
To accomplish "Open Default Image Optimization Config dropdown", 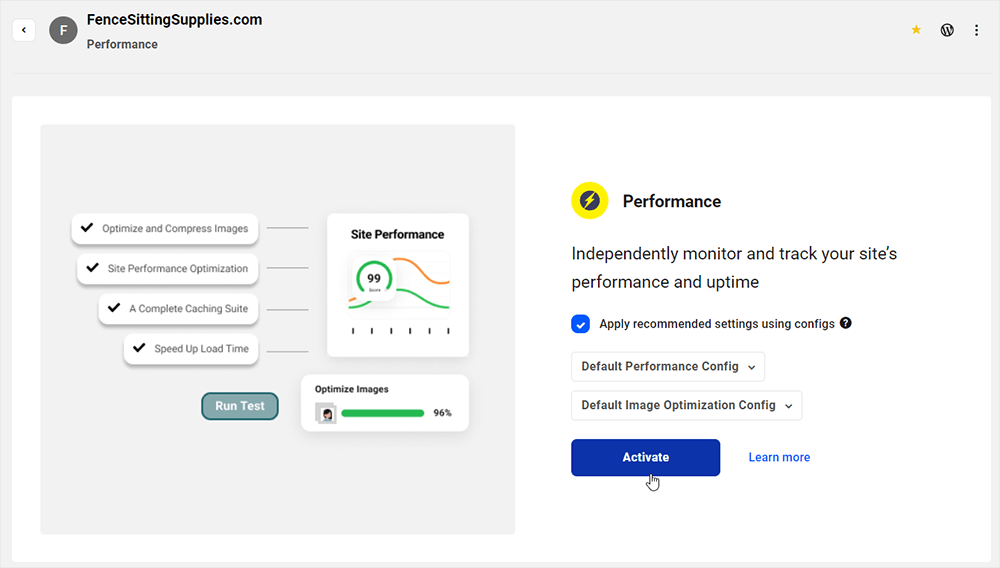I will pyautogui.click(x=686, y=406).
